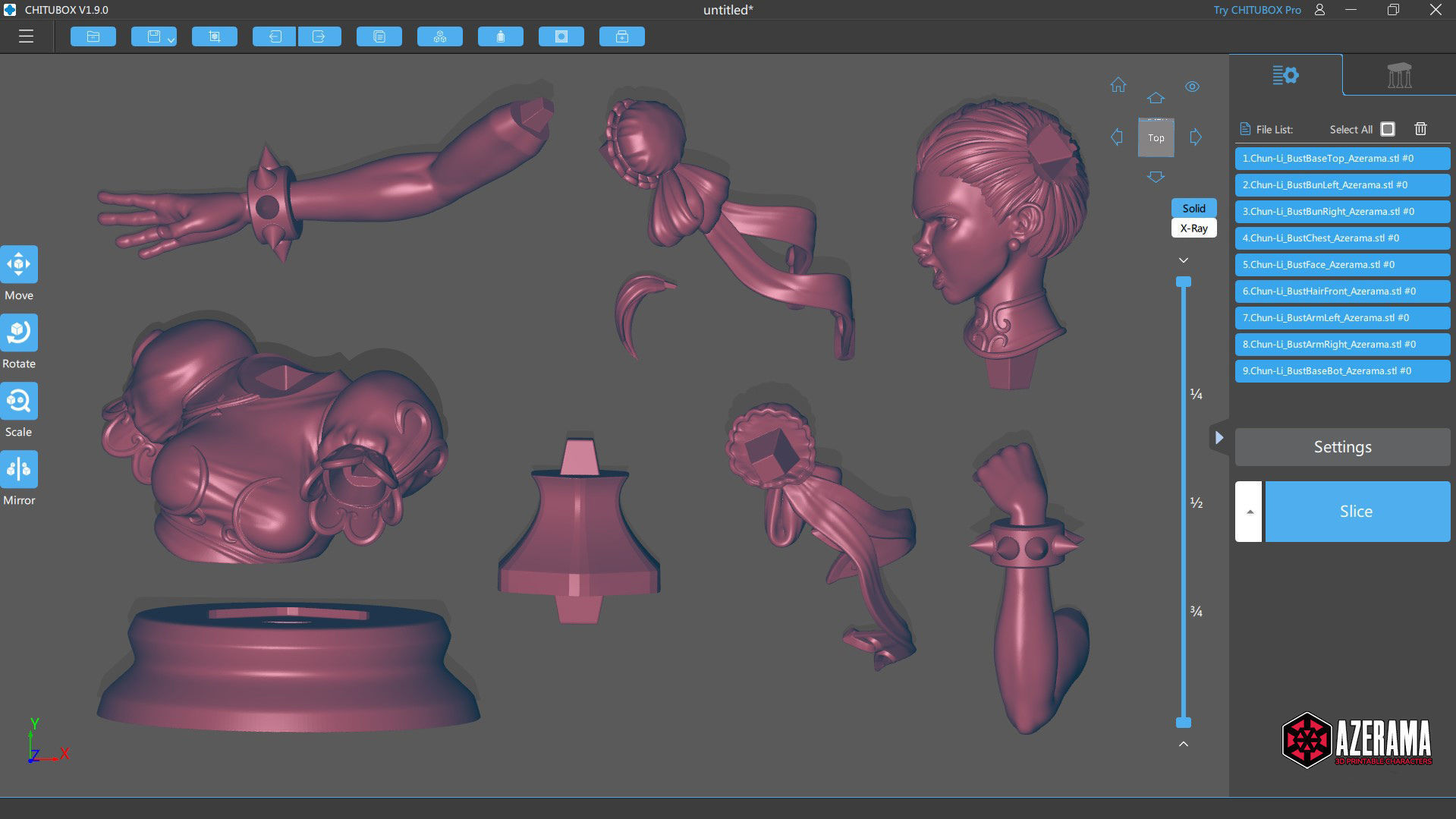The image size is (1456, 819).
Task: Click the open file folder icon
Action: [x=93, y=36]
